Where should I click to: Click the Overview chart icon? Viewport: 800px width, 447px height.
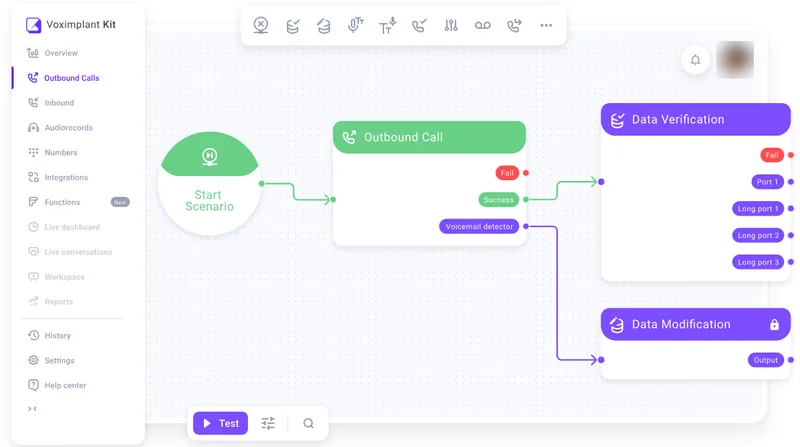coord(33,53)
